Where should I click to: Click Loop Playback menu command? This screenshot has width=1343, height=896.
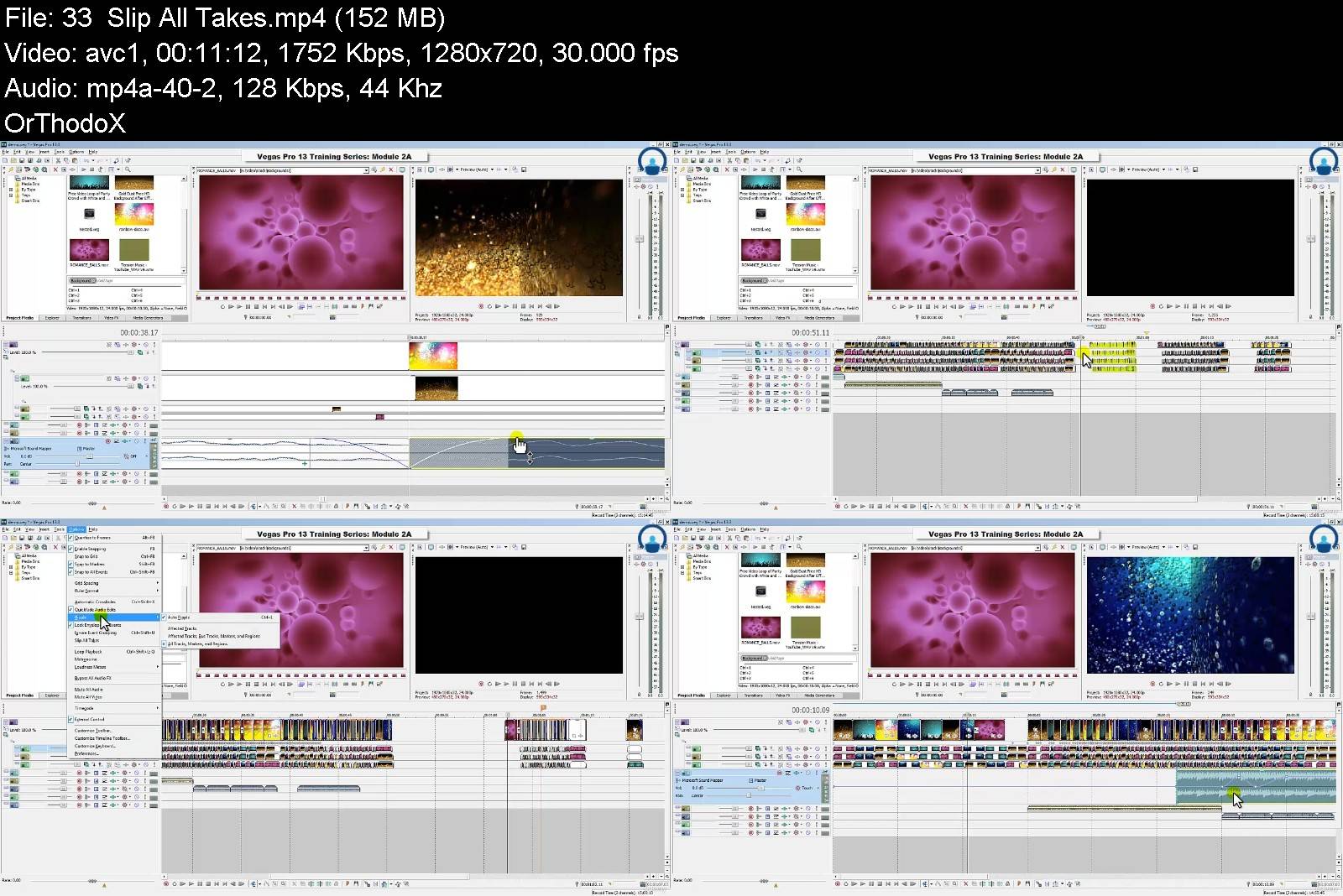pos(114,652)
